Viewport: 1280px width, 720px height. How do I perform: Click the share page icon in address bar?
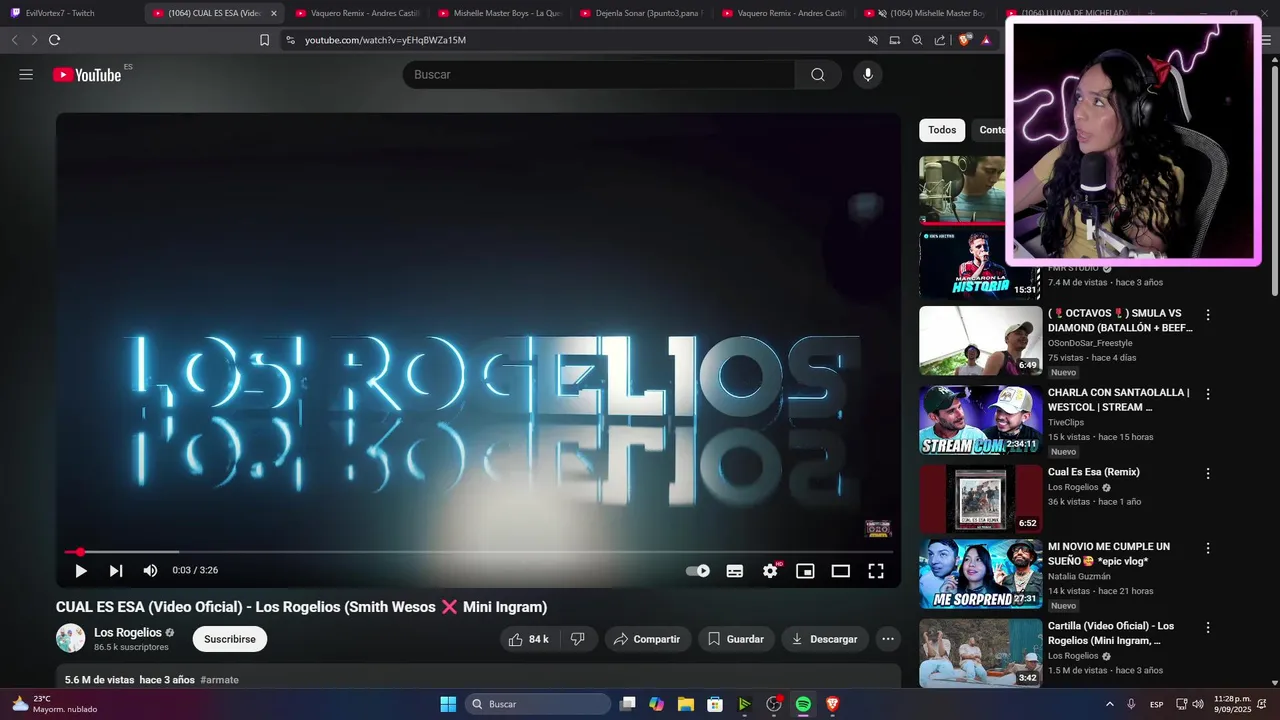940,40
